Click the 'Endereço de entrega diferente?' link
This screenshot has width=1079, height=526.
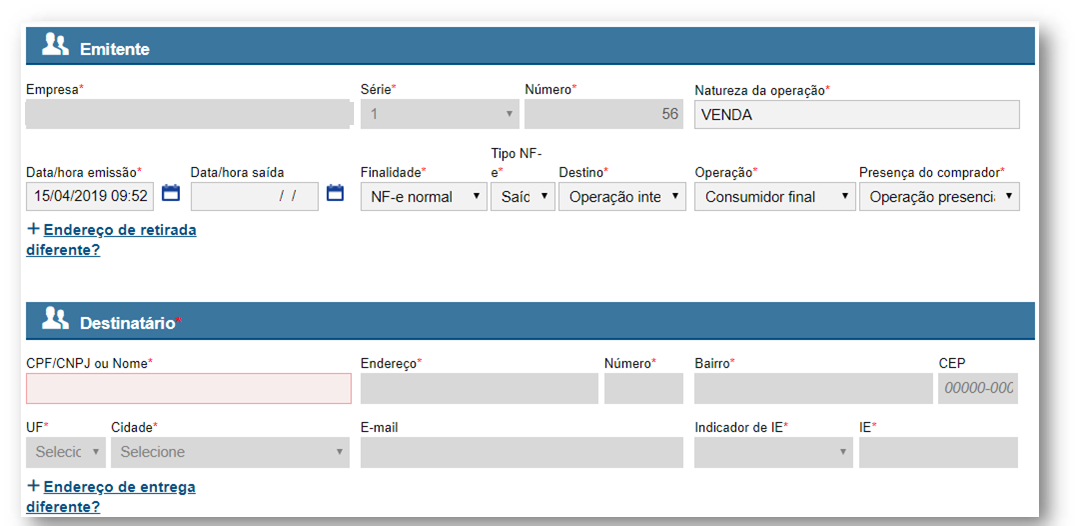coord(119,487)
